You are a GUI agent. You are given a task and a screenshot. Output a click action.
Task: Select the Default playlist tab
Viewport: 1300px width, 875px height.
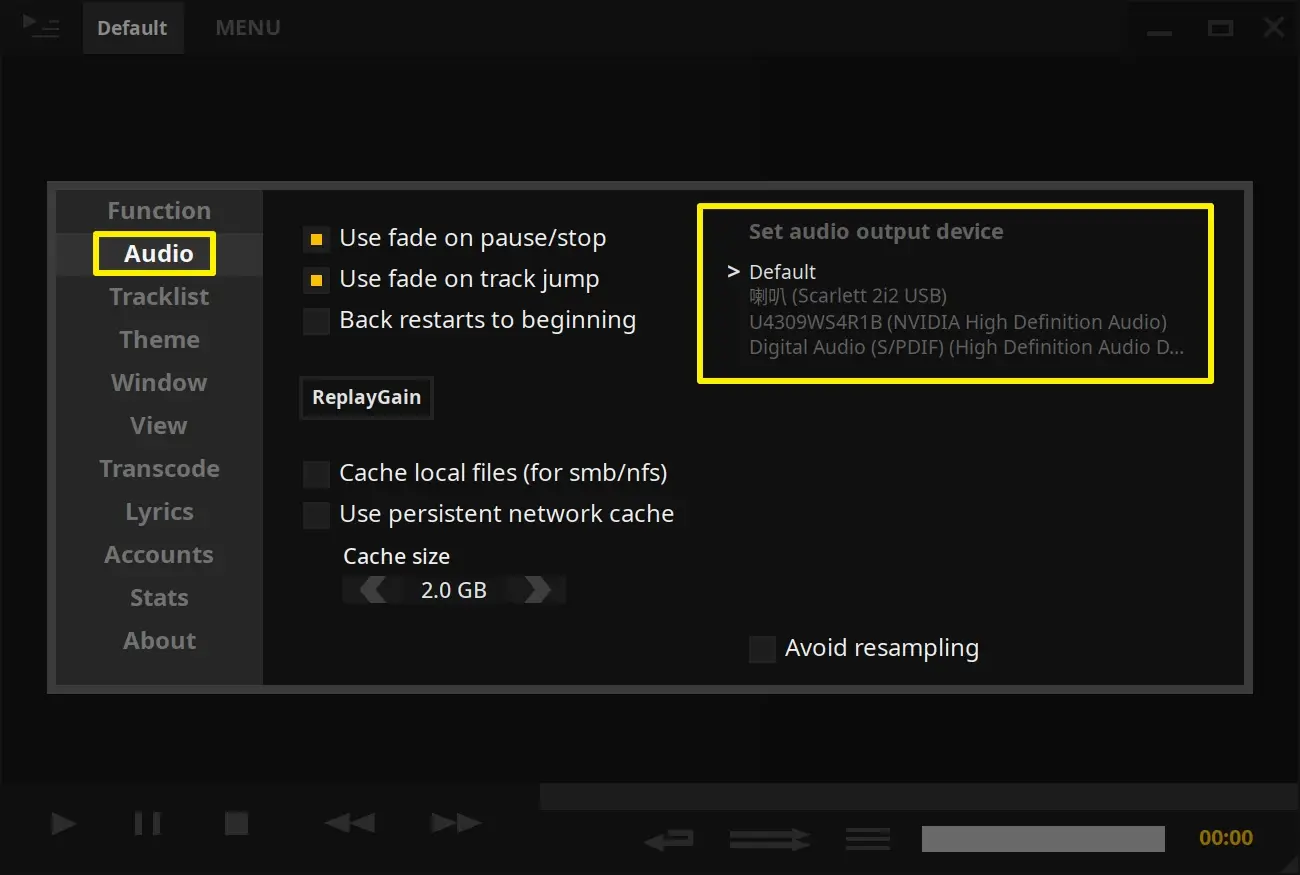[132, 28]
